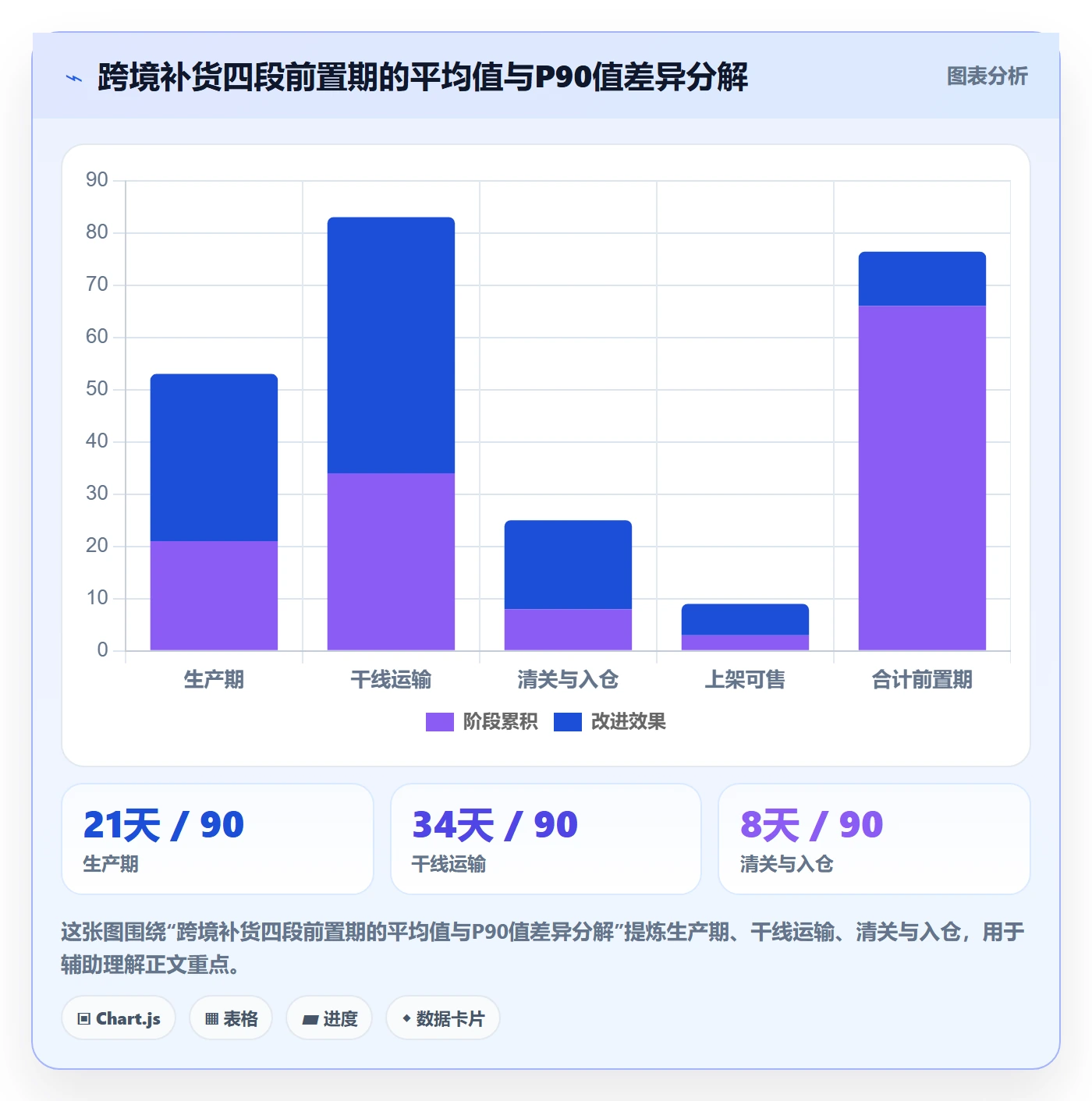The width and height of the screenshot is (1092, 1101).
Task: Open the 21天 / 90 生产期 card
Action: (x=218, y=839)
